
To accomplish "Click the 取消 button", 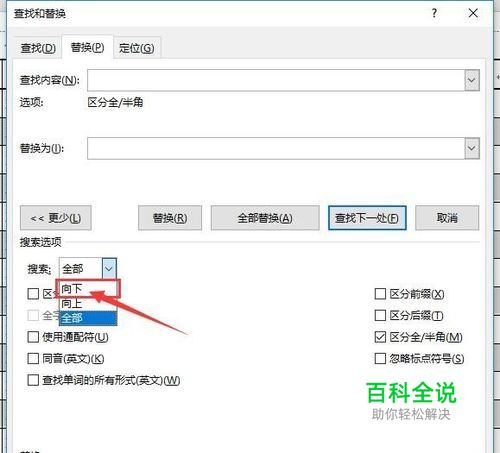I will pyautogui.click(x=447, y=218).
